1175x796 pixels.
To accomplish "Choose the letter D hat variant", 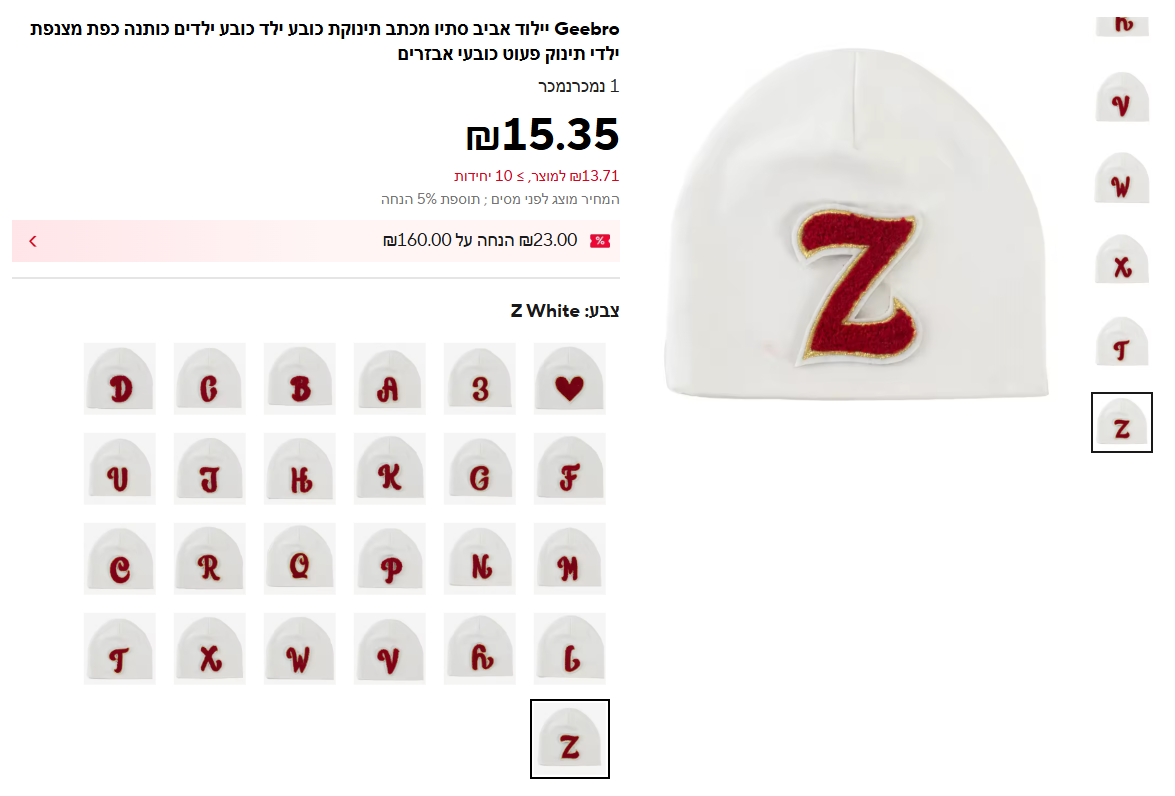I will (120, 379).
